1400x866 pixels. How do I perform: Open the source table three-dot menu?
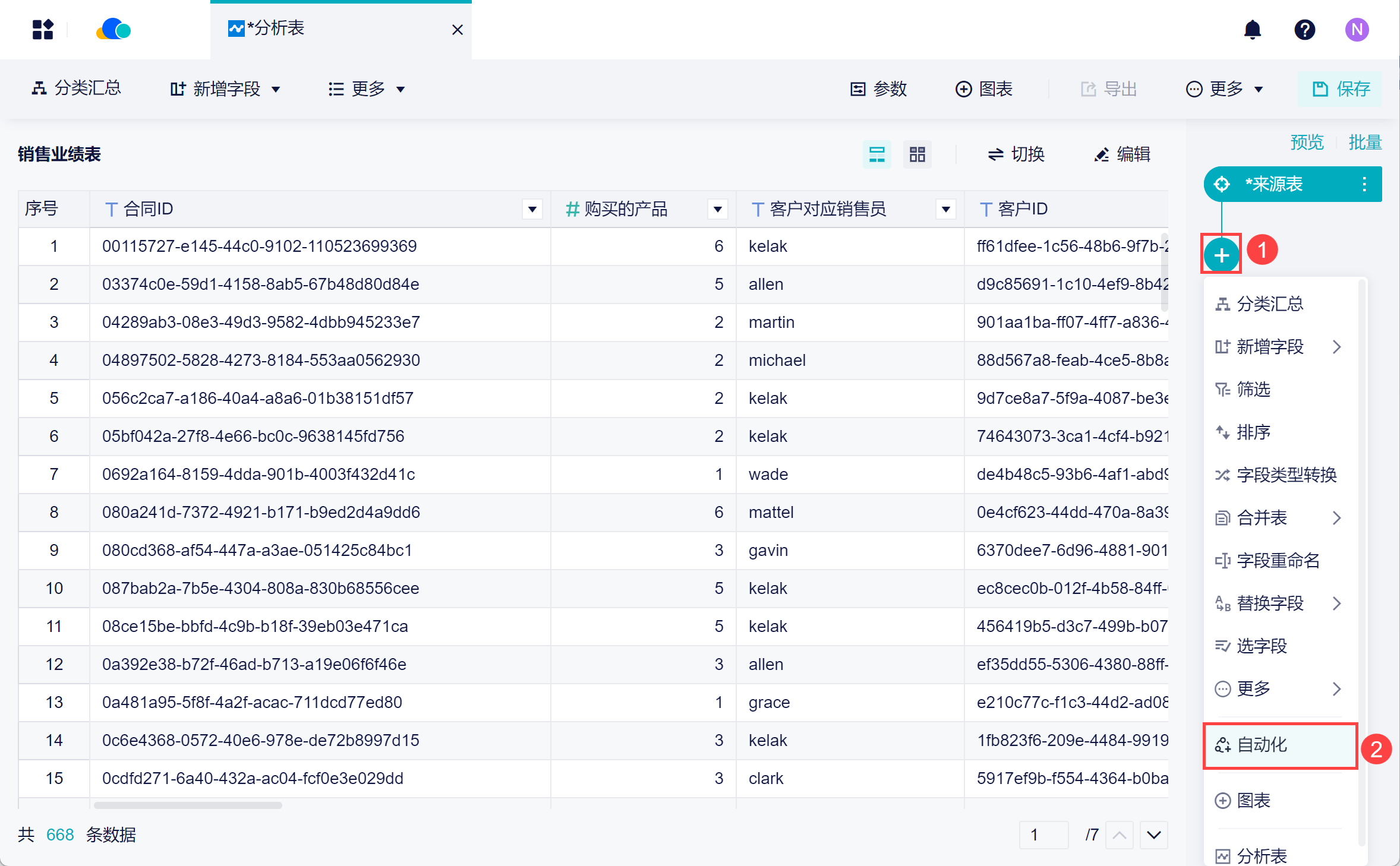point(1364,184)
